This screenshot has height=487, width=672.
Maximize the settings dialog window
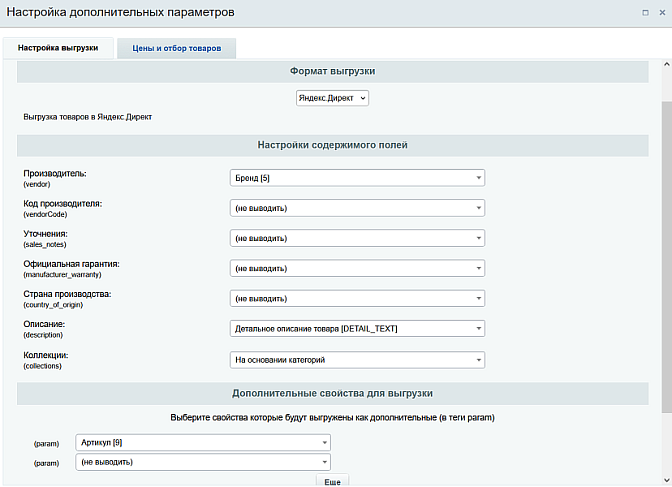pyautogui.click(x=645, y=13)
